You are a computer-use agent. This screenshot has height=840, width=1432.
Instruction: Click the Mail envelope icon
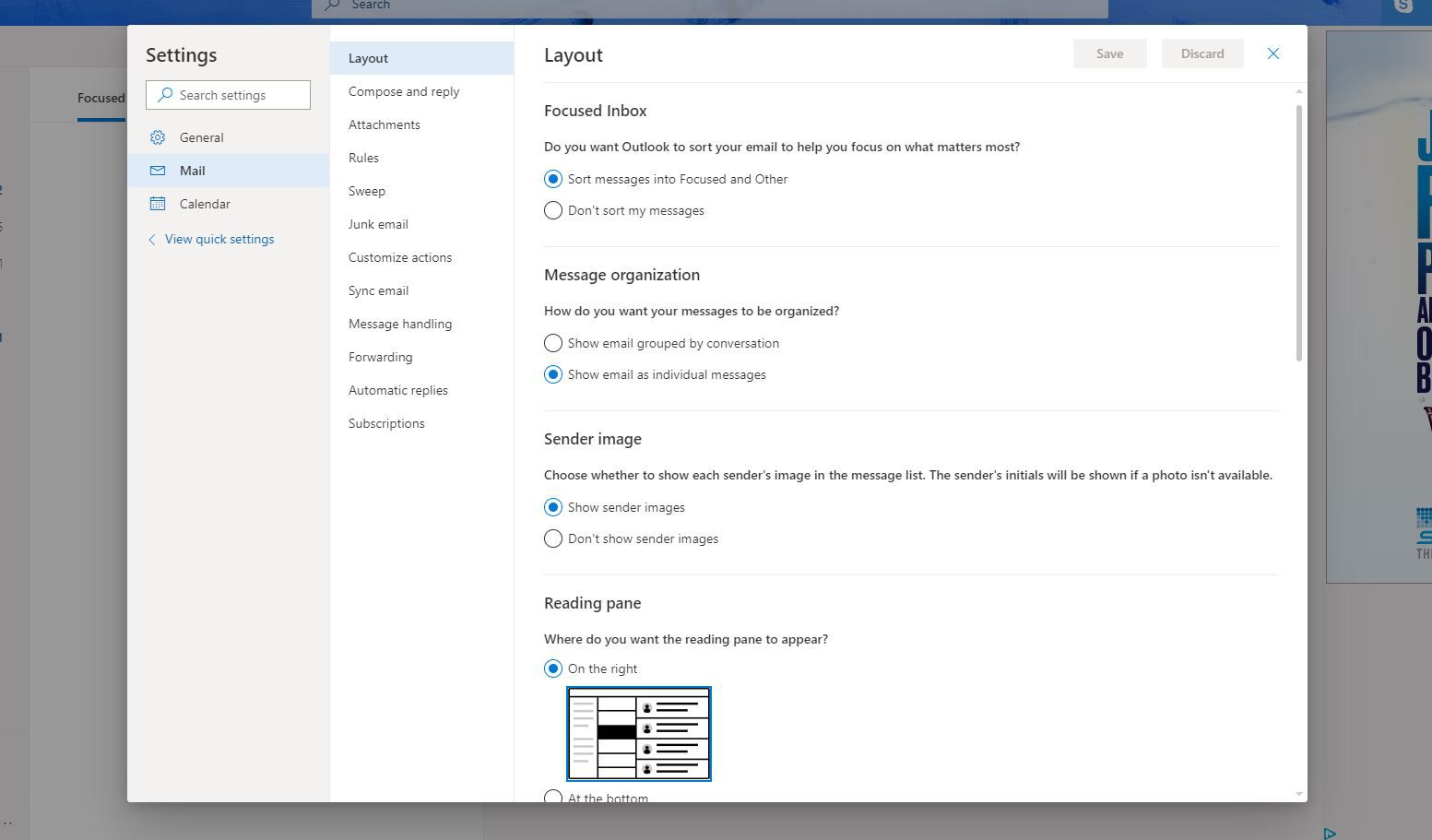point(158,171)
